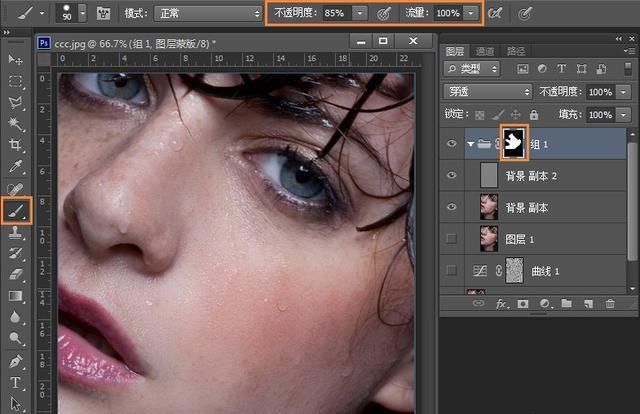Screen dimensions: 640x414
Task: Create new fill or adjustment layer
Action: coord(545,304)
